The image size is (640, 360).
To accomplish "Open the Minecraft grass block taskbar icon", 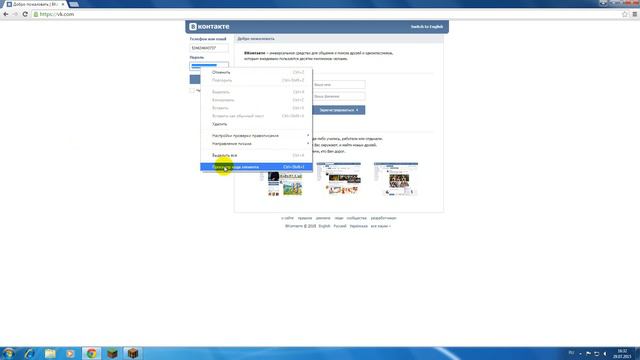I will 112,353.
